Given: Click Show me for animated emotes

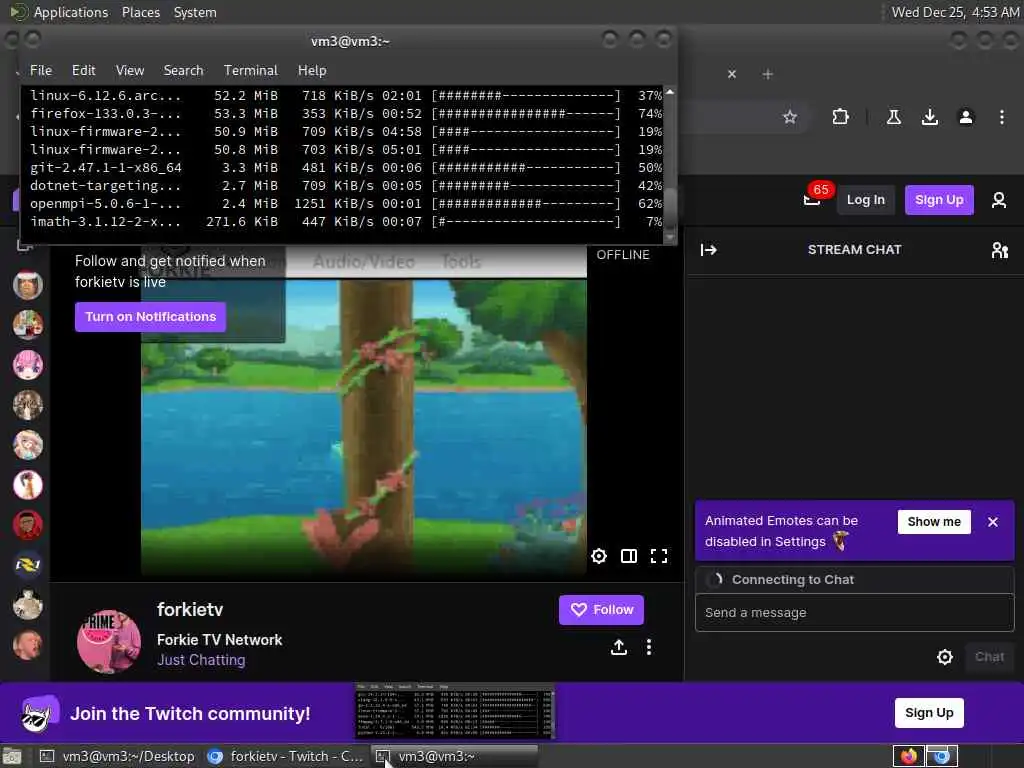Looking at the screenshot, I should (x=934, y=522).
